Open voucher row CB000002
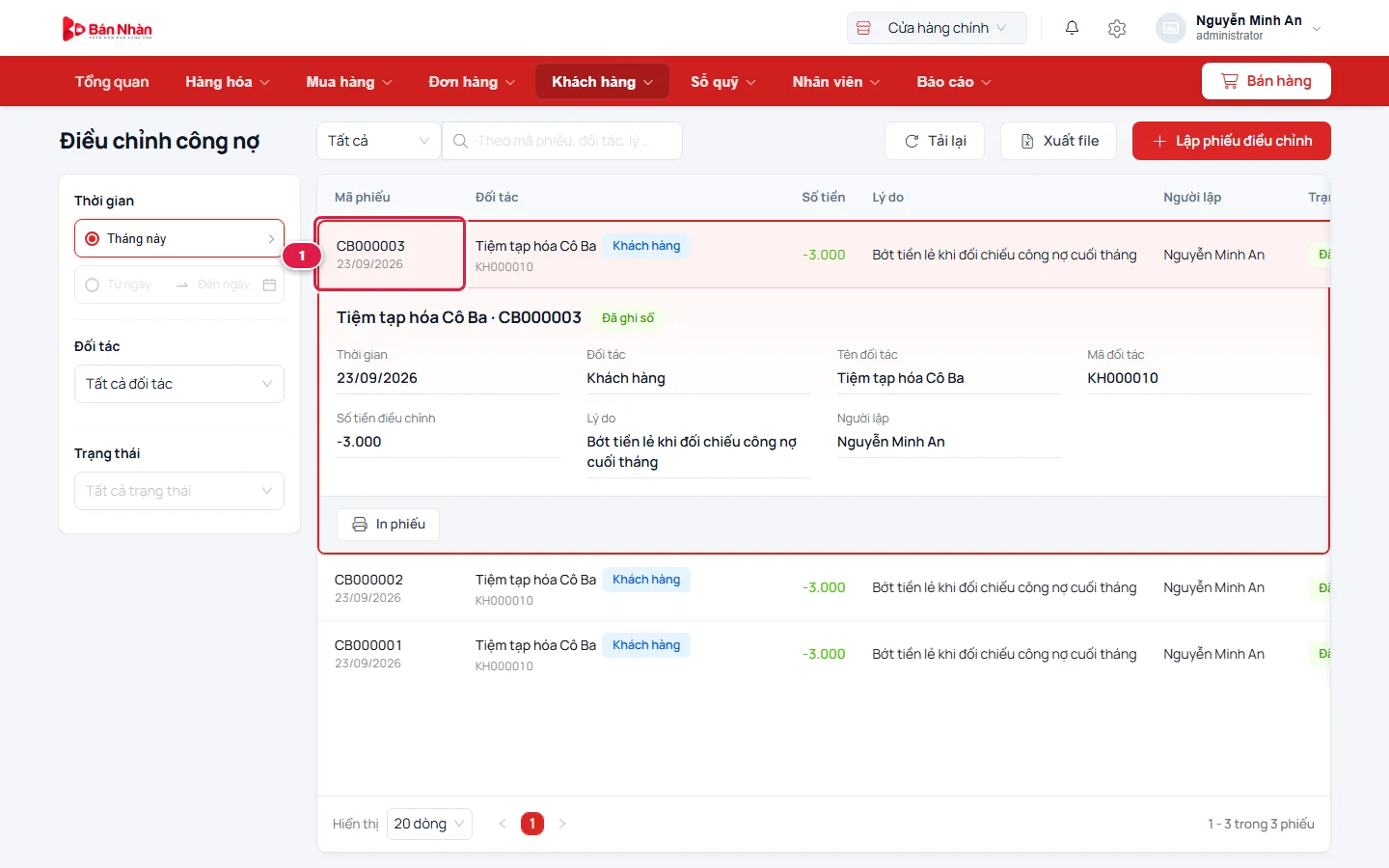Screen dimensions: 1389x868 824,588
